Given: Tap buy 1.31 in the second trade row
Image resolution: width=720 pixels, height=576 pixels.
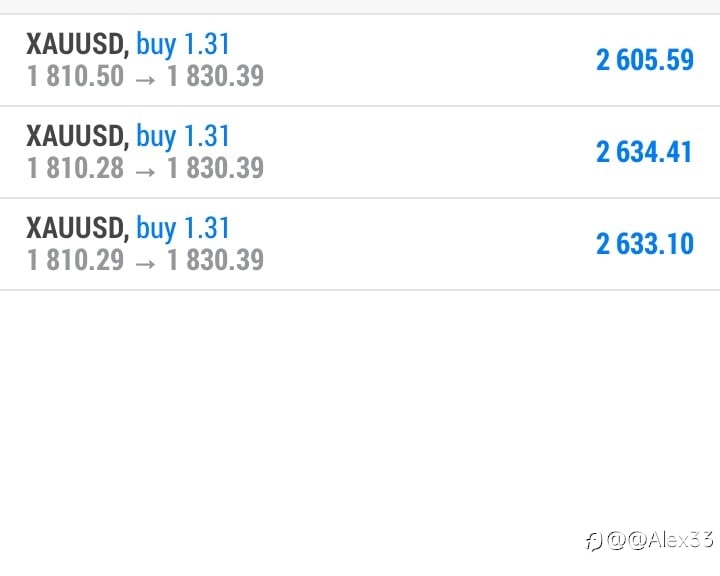Looking at the screenshot, I should (x=183, y=137).
